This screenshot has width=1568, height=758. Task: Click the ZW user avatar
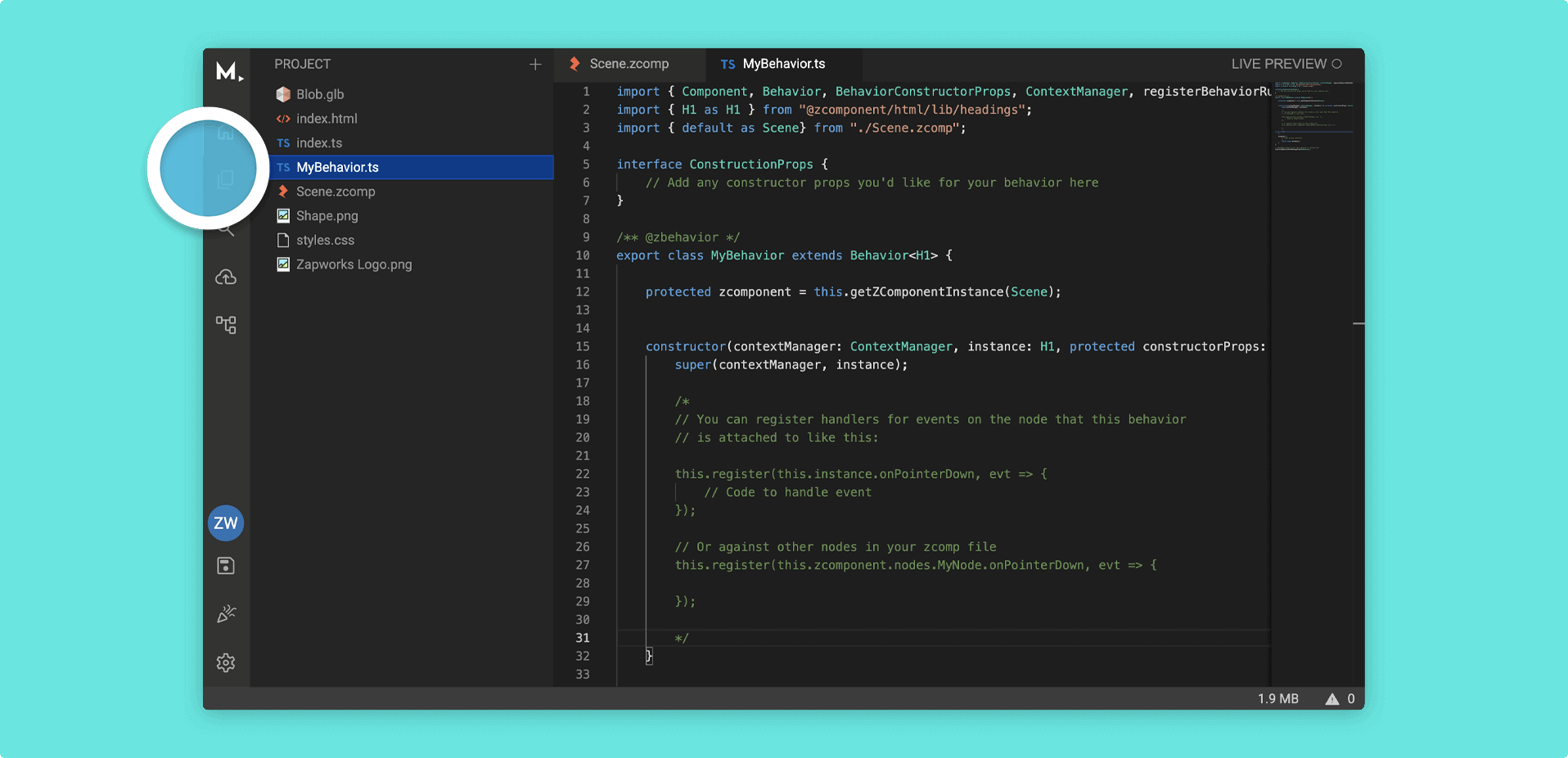tap(226, 523)
